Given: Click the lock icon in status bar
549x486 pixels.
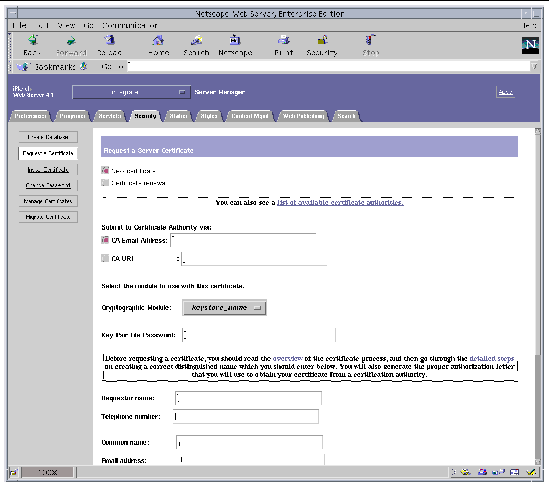Looking at the screenshot, I should (x=13, y=472).
